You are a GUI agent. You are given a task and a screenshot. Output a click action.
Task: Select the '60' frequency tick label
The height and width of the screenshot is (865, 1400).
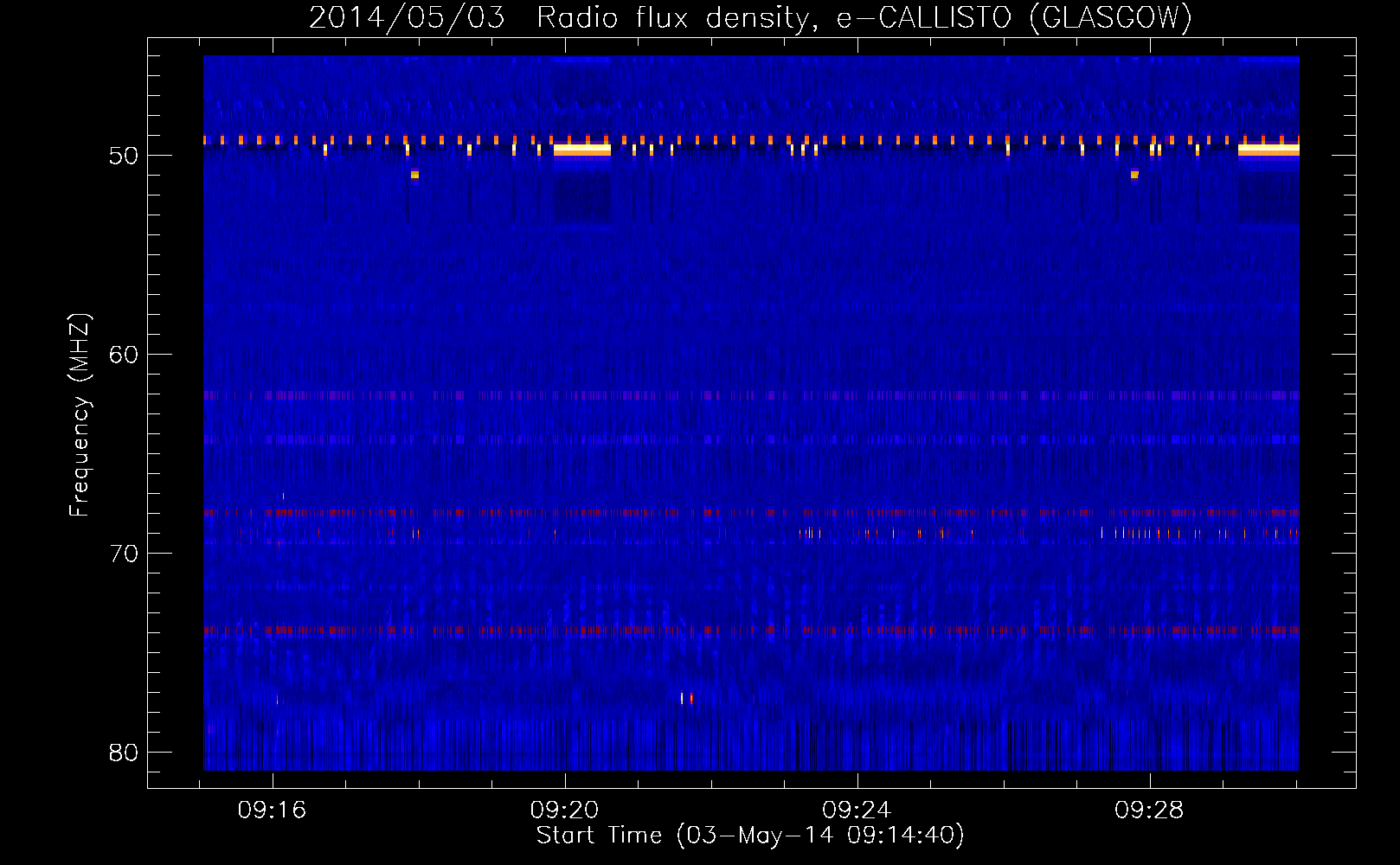[124, 355]
